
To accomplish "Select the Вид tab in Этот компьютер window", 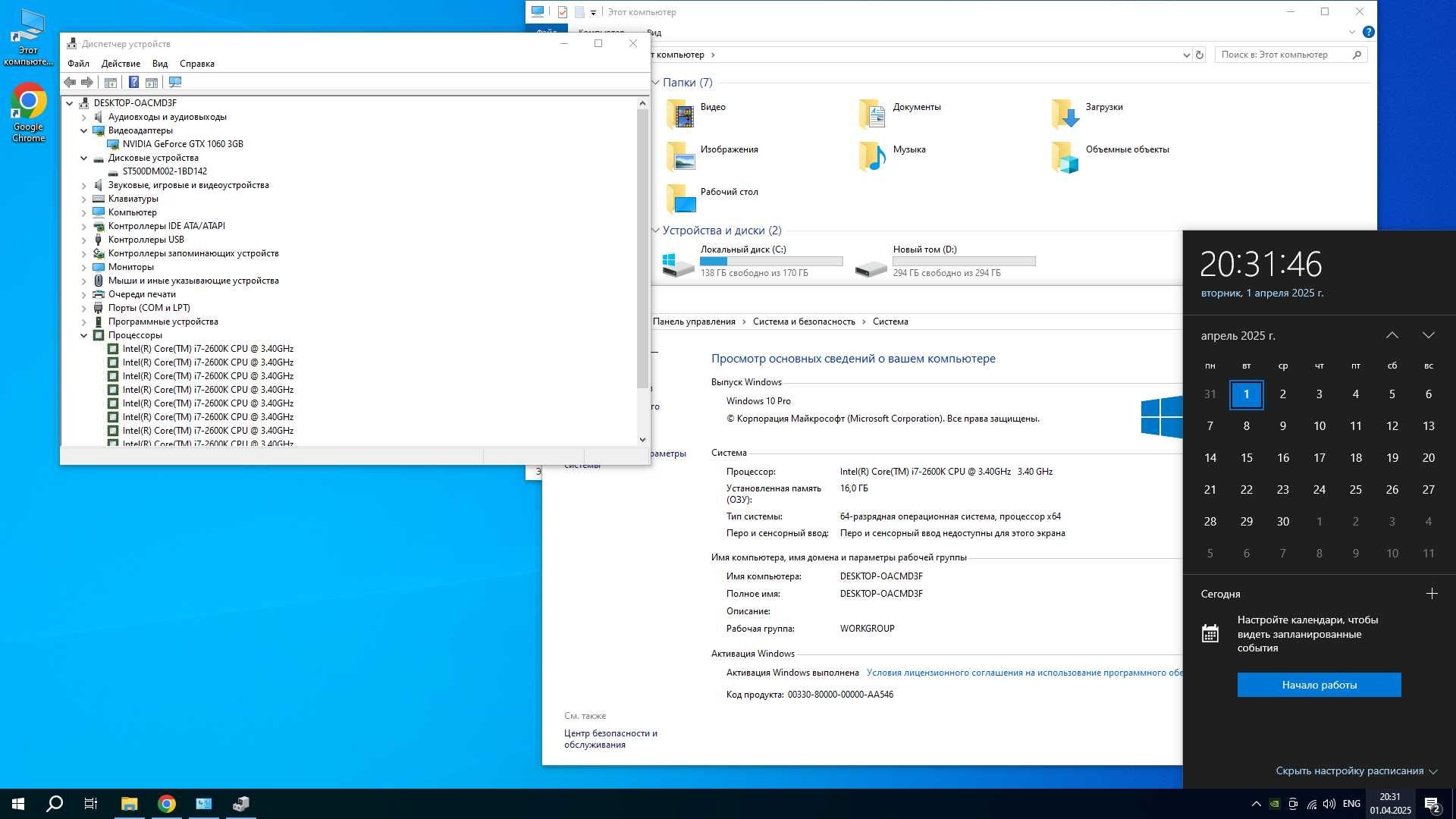I will pos(654,33).
